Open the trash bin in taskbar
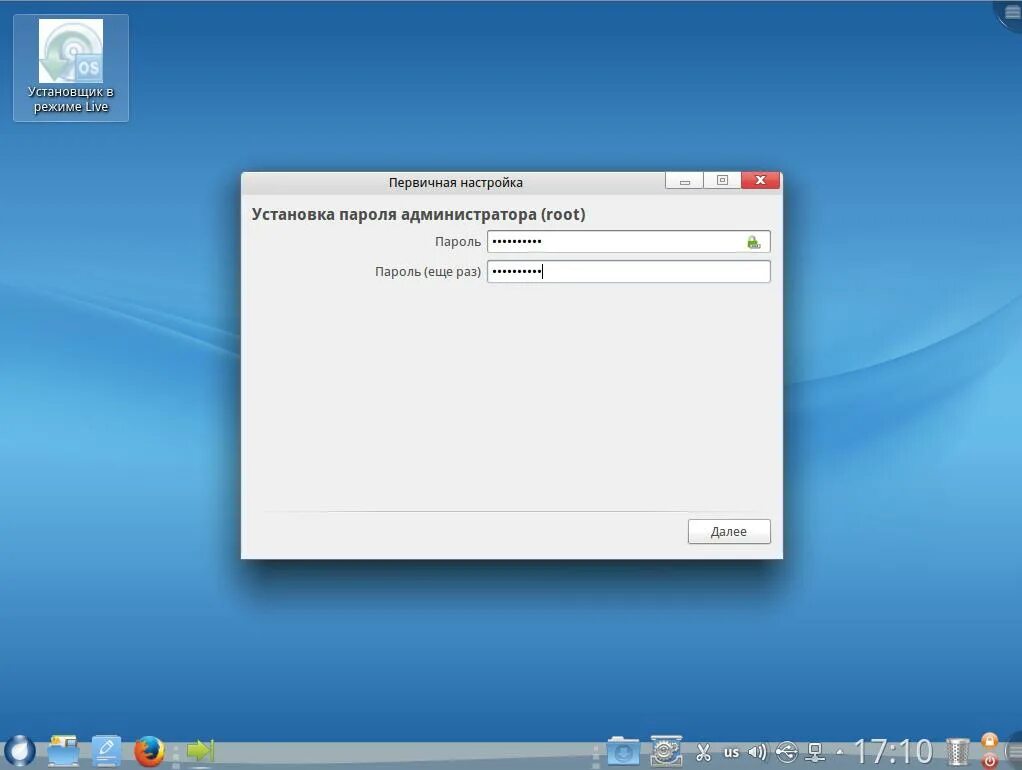 tap(958, 752)
